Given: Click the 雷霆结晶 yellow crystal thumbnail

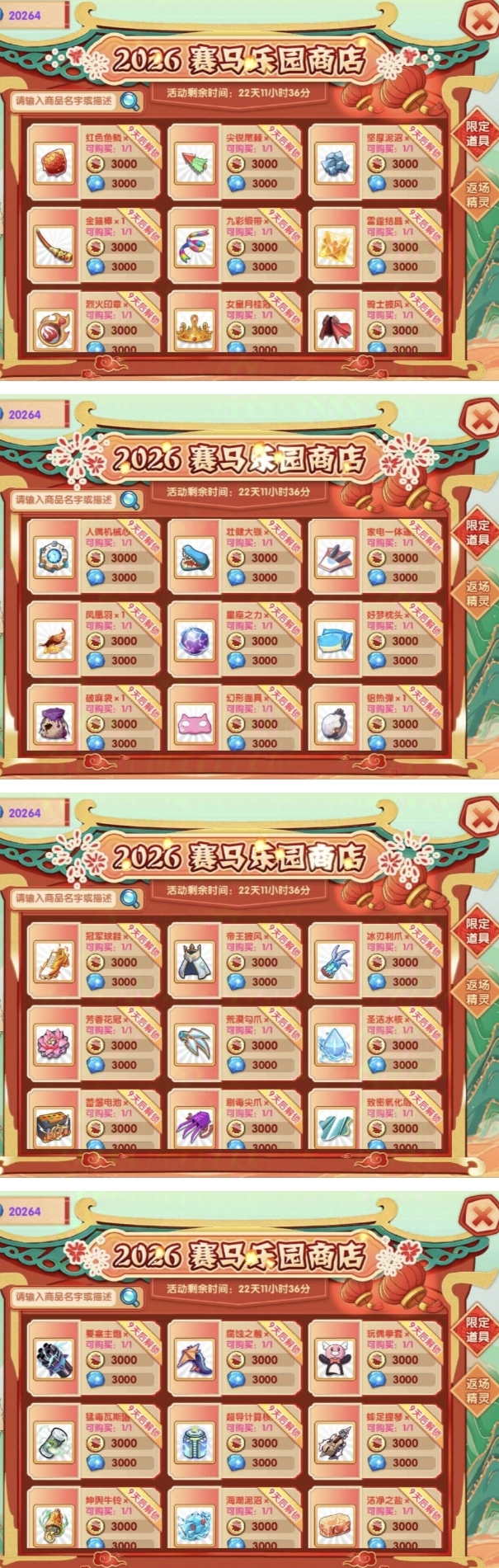Looking at the screenshot, I should (336, 245).
